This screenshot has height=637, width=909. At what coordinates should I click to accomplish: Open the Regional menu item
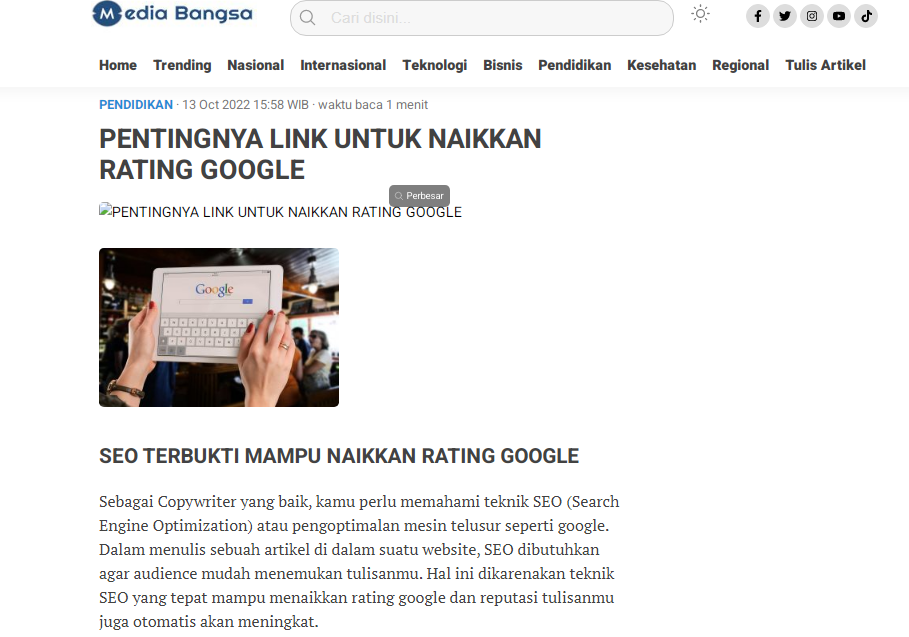(740, 65)
